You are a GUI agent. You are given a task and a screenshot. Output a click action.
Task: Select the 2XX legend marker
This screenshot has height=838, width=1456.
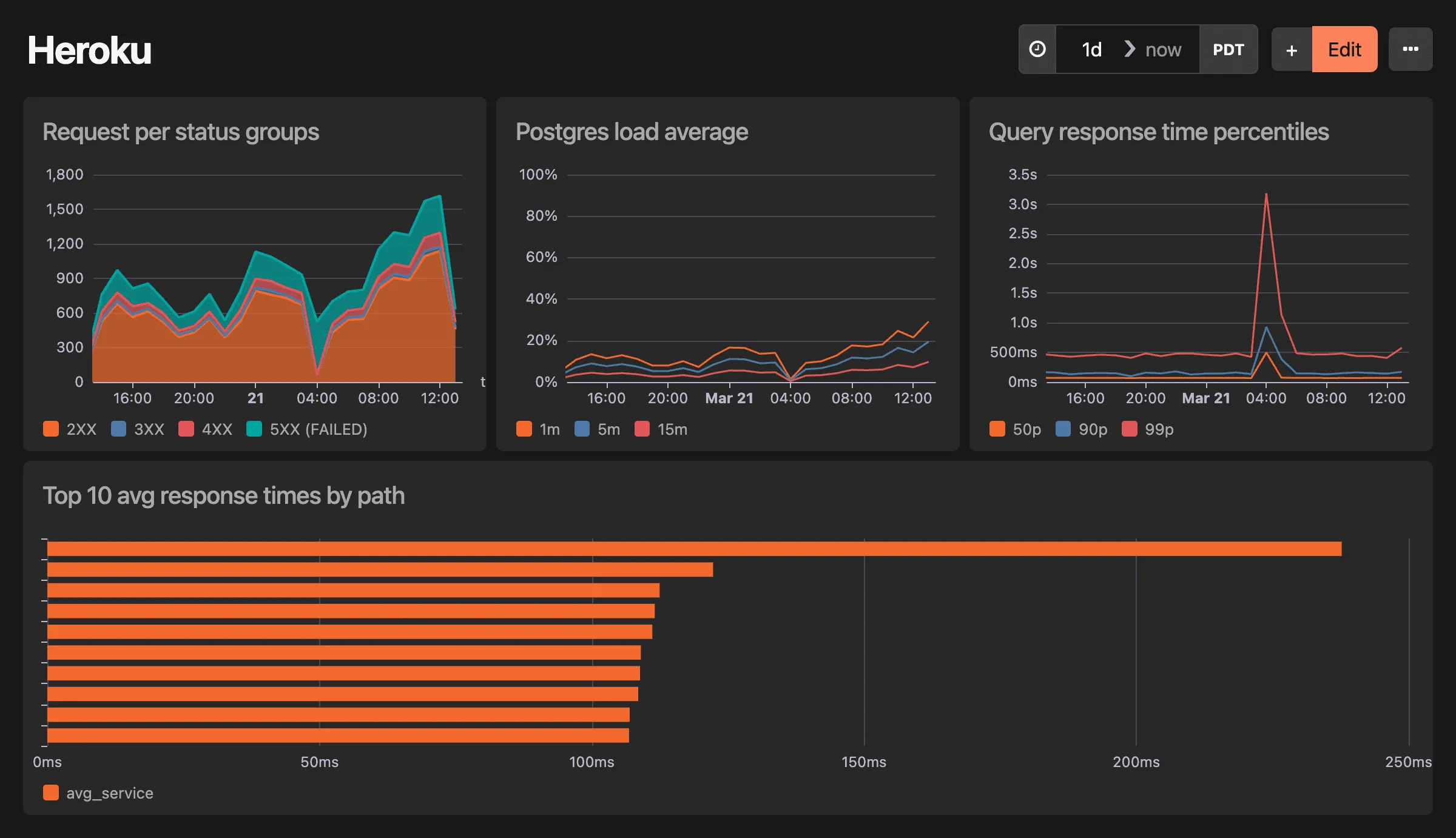[52, 429]
